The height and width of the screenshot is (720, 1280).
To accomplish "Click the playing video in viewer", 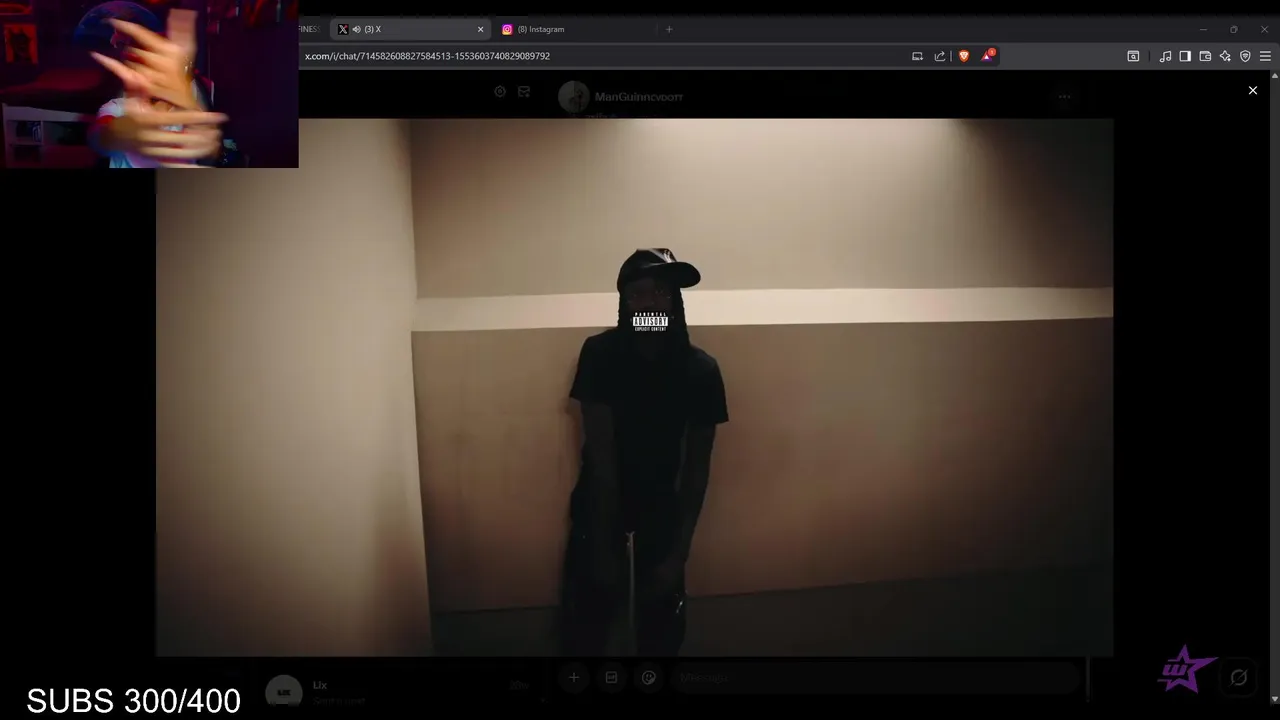I will (634, 387).
